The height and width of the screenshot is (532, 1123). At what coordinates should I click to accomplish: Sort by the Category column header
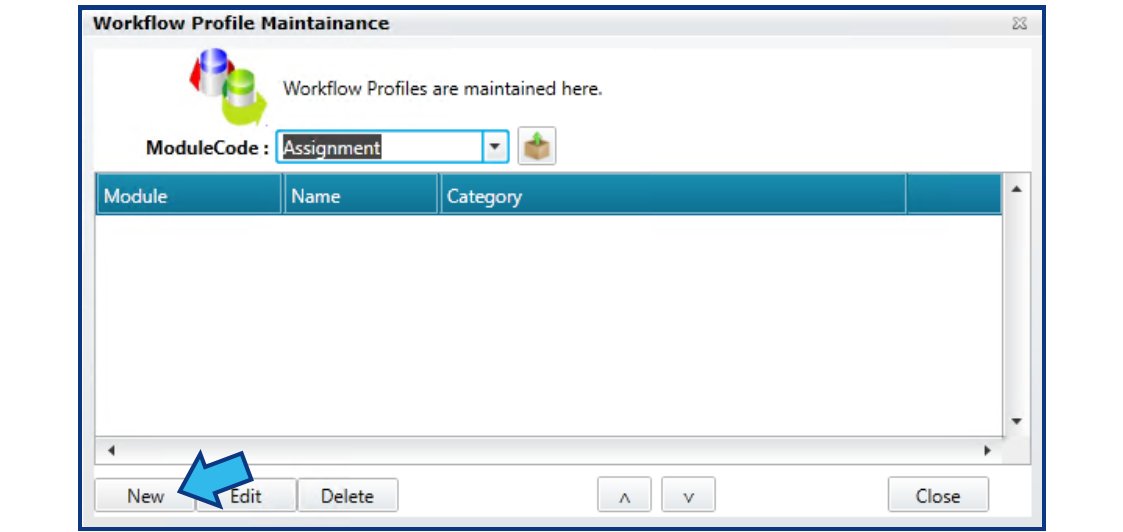[673, 195]
